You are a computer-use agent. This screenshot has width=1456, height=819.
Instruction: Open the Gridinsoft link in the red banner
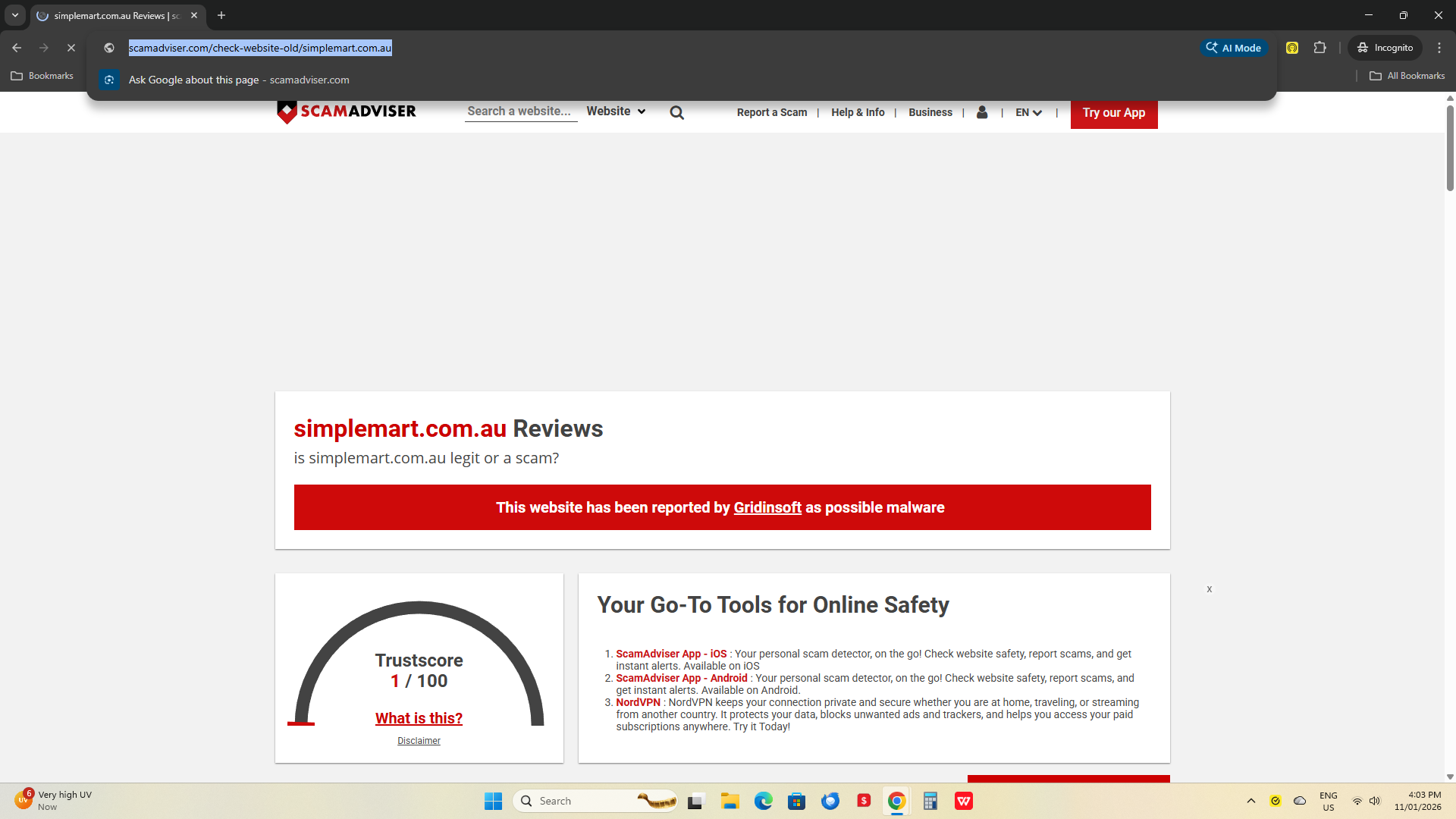[x=767, y=508]
